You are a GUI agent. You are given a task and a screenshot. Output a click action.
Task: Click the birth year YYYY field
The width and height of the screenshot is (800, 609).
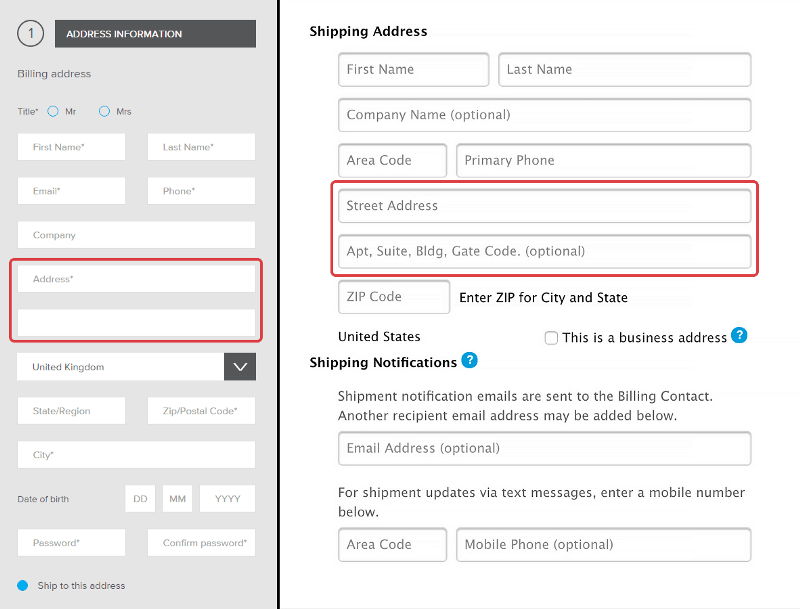pyautogui.click(x=228, y=498)
